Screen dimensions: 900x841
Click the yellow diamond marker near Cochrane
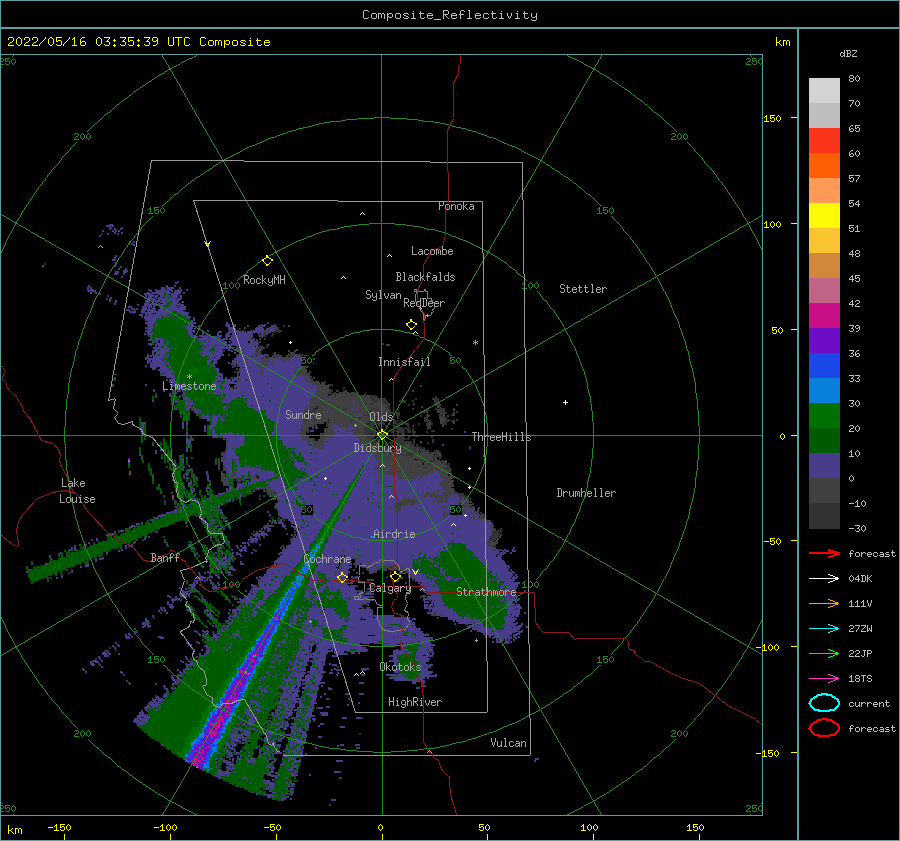point(342,577)
